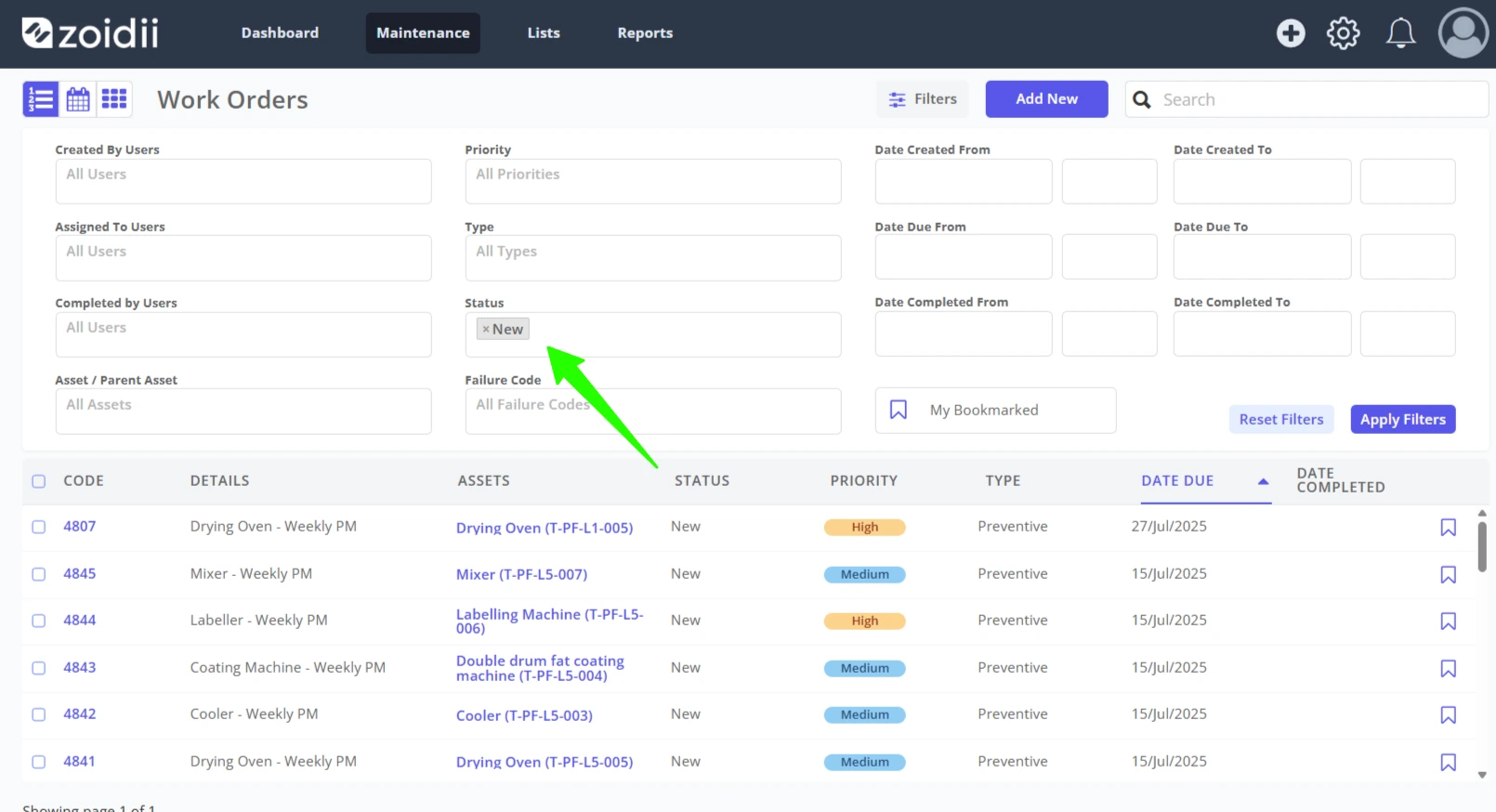Screen dimensions: 1496x812
Task: Click Date Created From date field
Action: coord(964,181)
